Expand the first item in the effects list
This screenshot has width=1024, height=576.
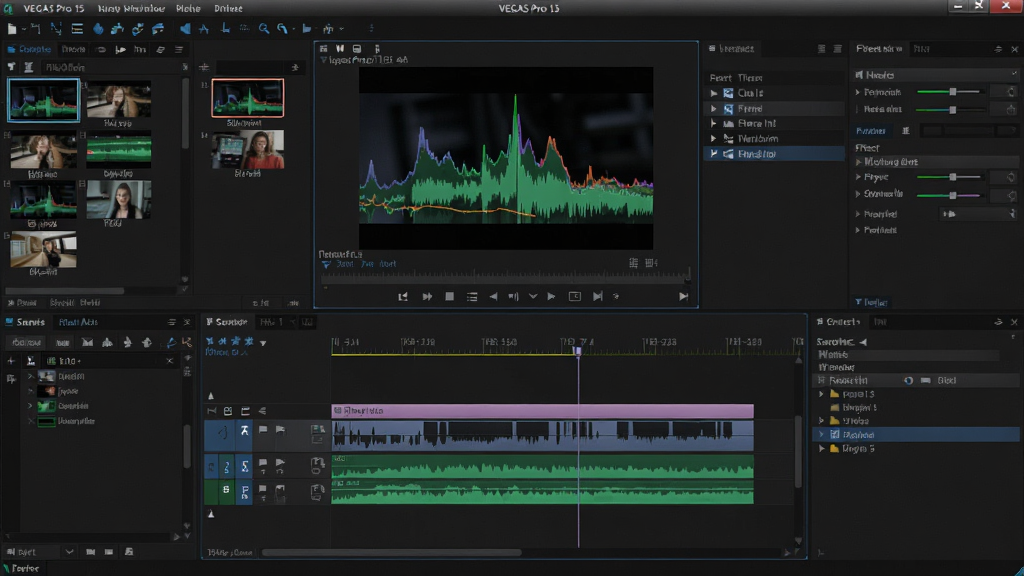714,93
